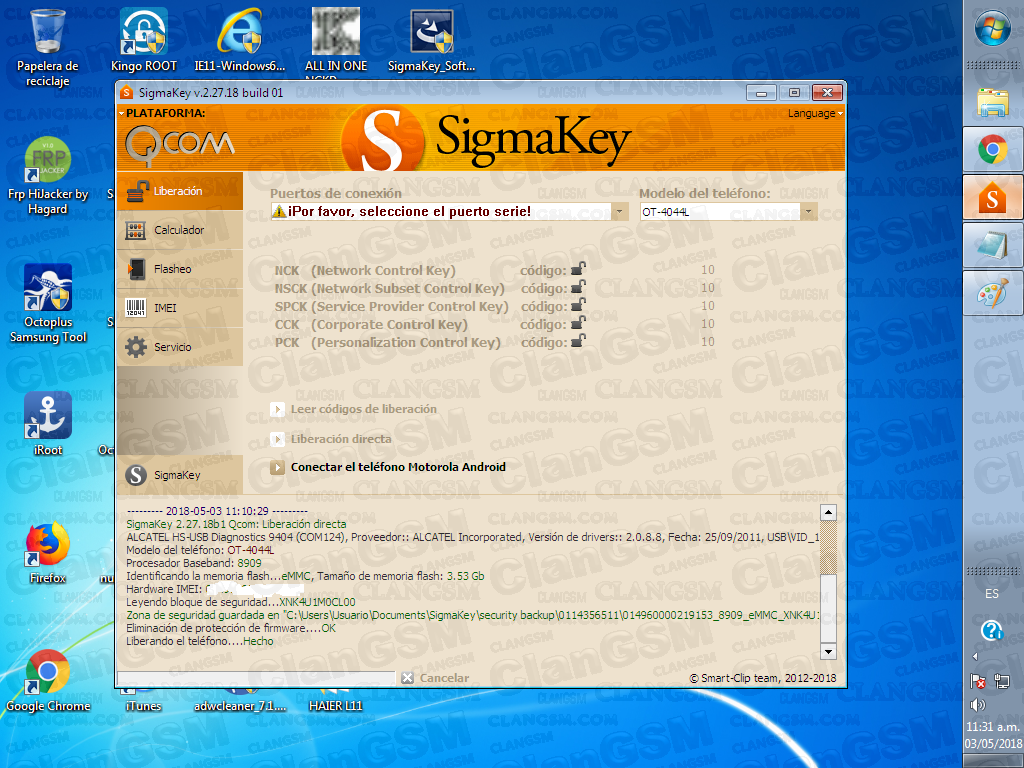Click the warning icon in the port field
The width and height of the screenshot is (1024, 768).
[280, 211]
